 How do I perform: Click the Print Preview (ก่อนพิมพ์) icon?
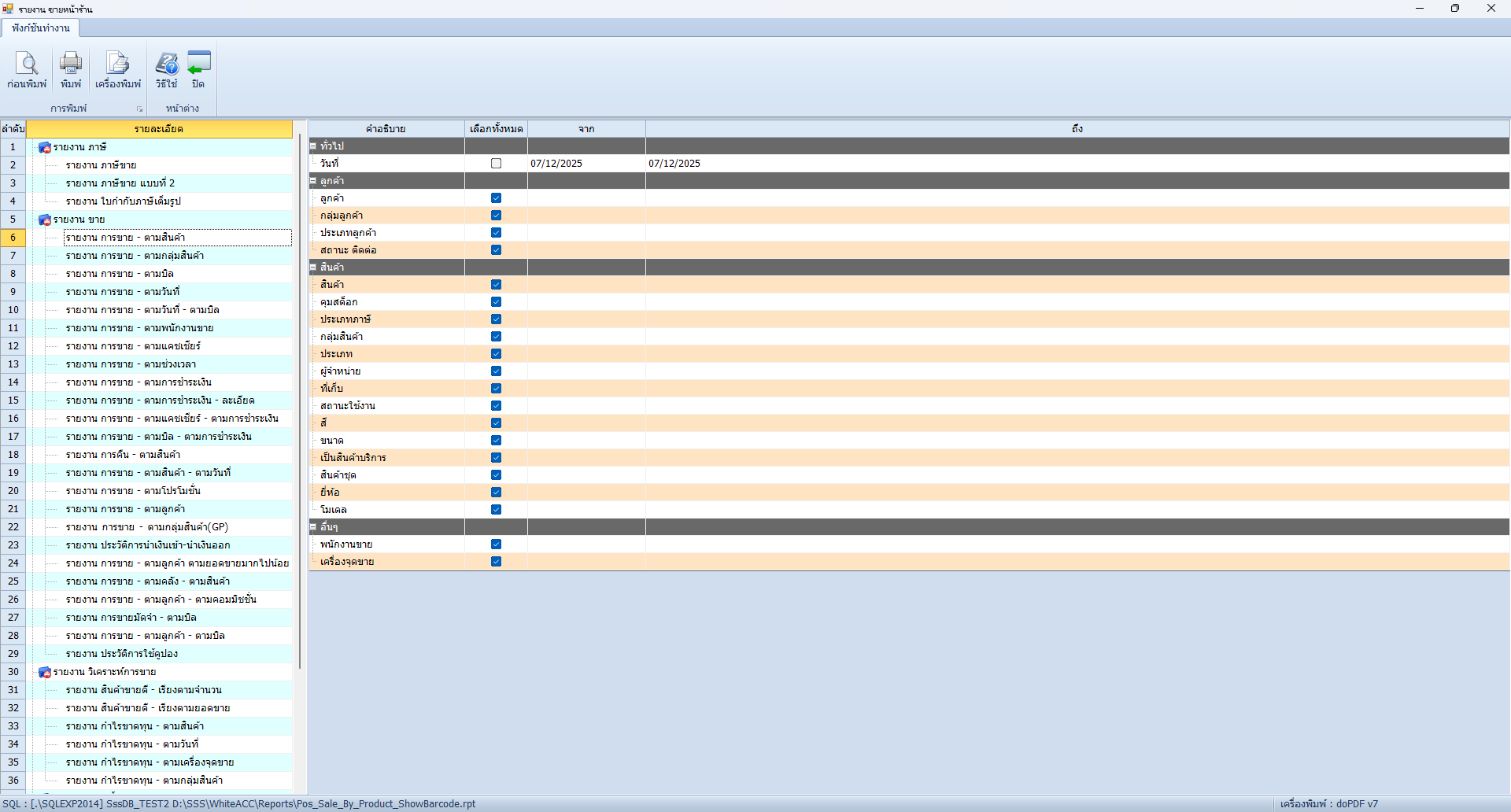[x=27, y=65]
